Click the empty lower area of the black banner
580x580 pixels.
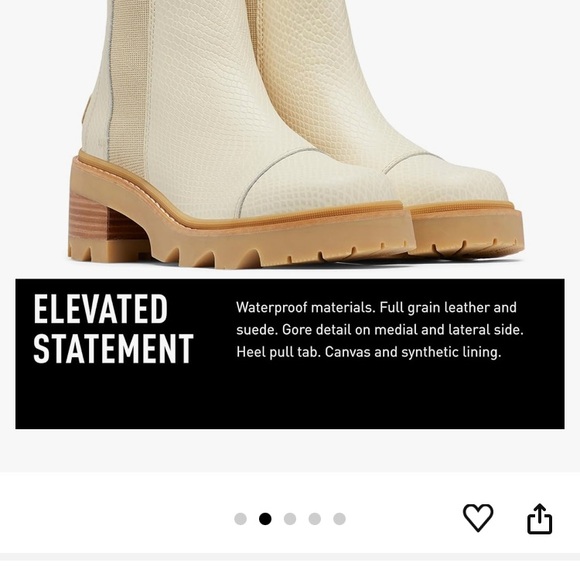(290, 399)
